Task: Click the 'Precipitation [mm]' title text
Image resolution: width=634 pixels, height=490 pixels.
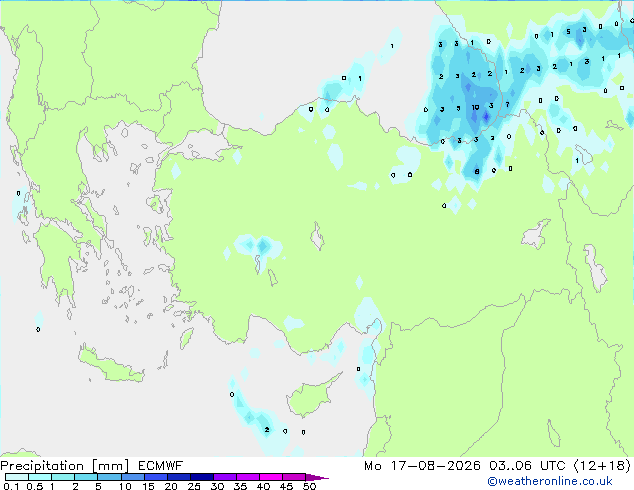Action: tap(65, 466)
